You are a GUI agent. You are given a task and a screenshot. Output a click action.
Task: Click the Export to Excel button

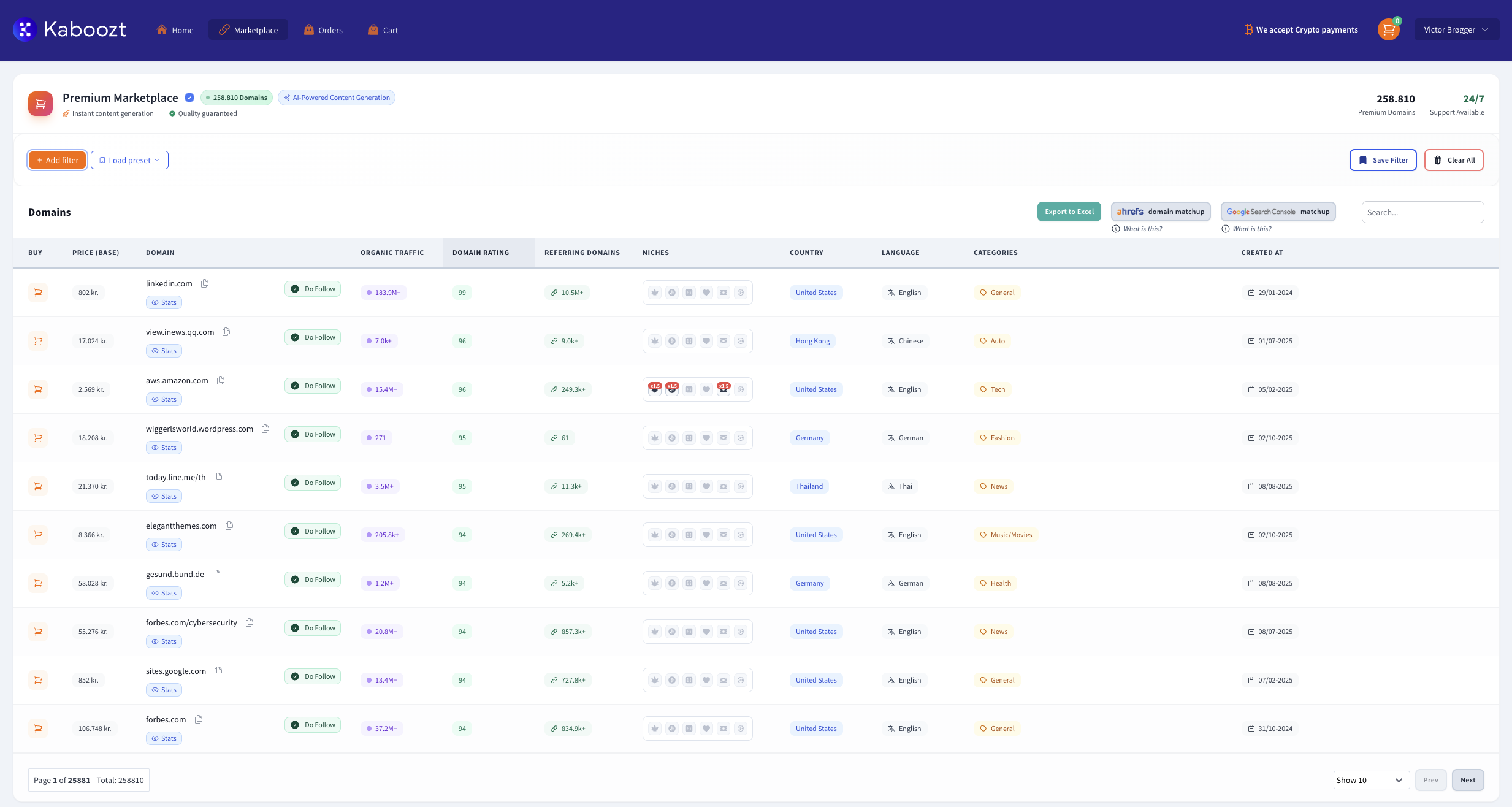tap(1069, 211)
